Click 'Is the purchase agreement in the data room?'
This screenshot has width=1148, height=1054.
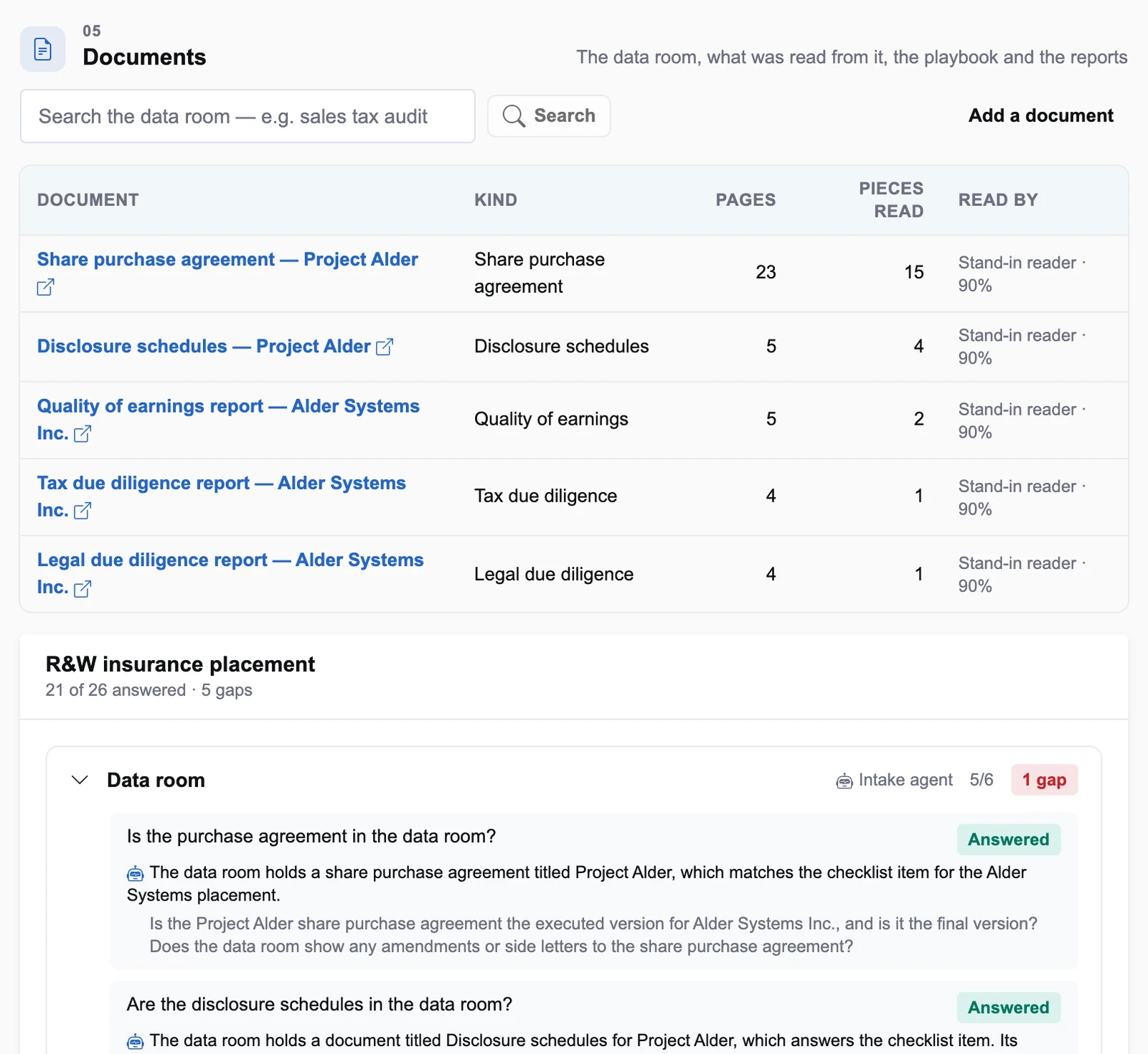coord(311,837)
